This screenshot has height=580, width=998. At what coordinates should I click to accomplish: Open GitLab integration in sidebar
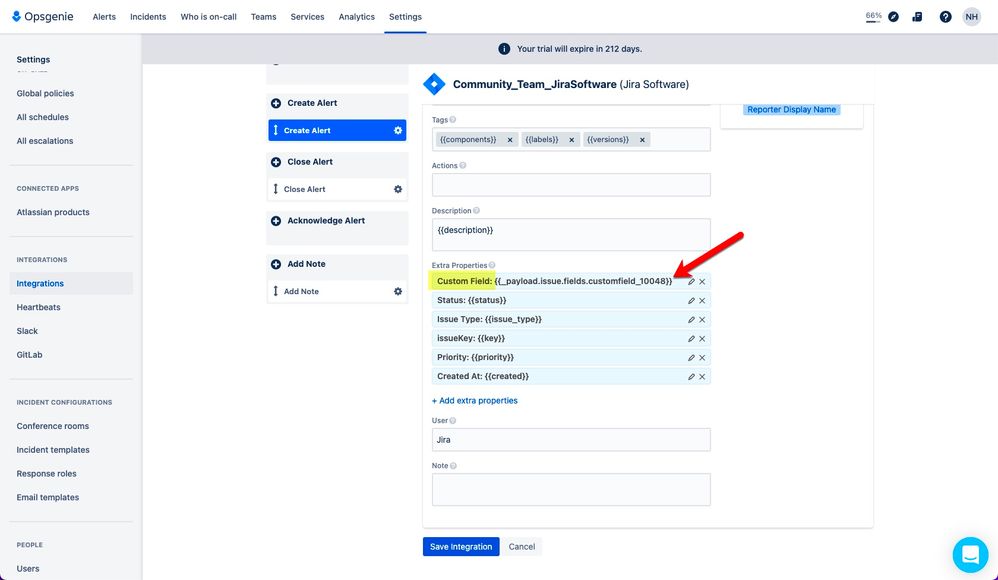[29, 355]
